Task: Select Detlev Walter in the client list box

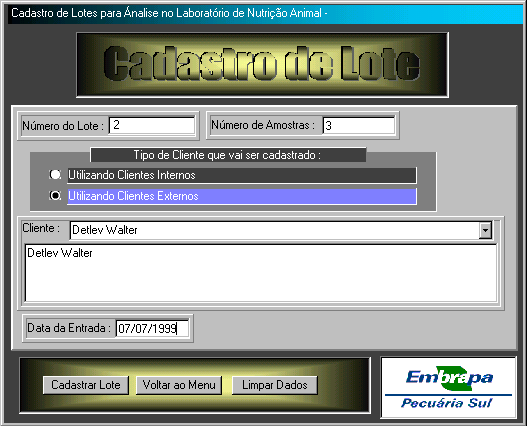Action: (59, 253)
